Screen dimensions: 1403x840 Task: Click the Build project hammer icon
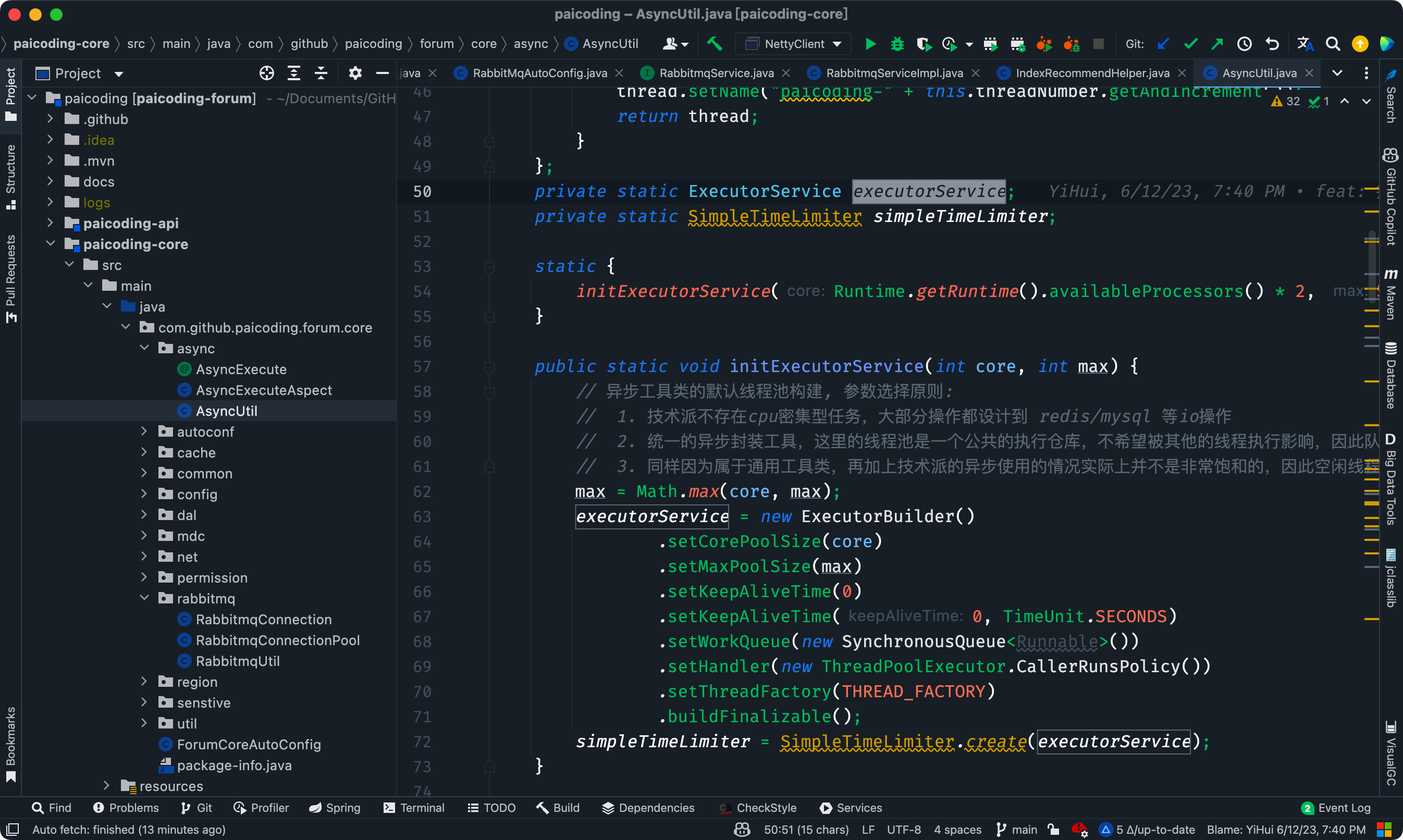point(714,44)
